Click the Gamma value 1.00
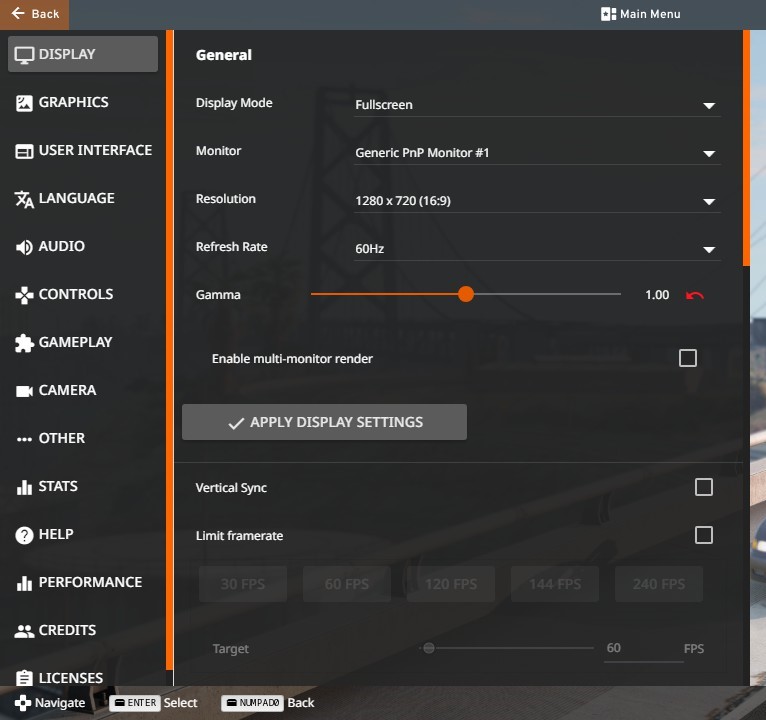Viewport: 766px width, 720px height. [657, 295]
